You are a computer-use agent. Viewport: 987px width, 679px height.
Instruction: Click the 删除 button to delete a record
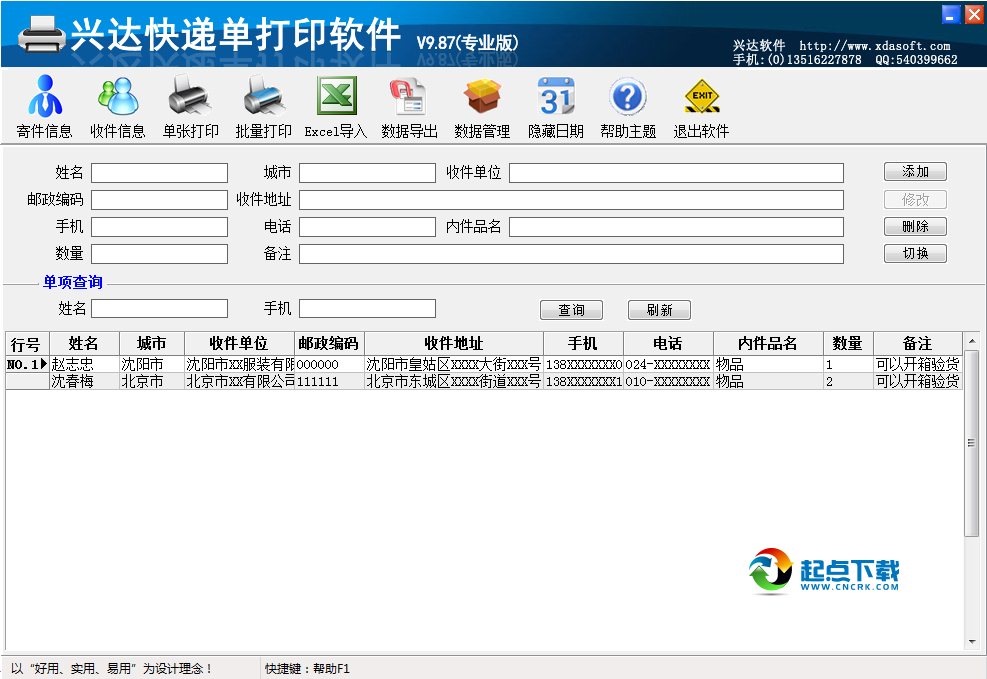[914, 226]
